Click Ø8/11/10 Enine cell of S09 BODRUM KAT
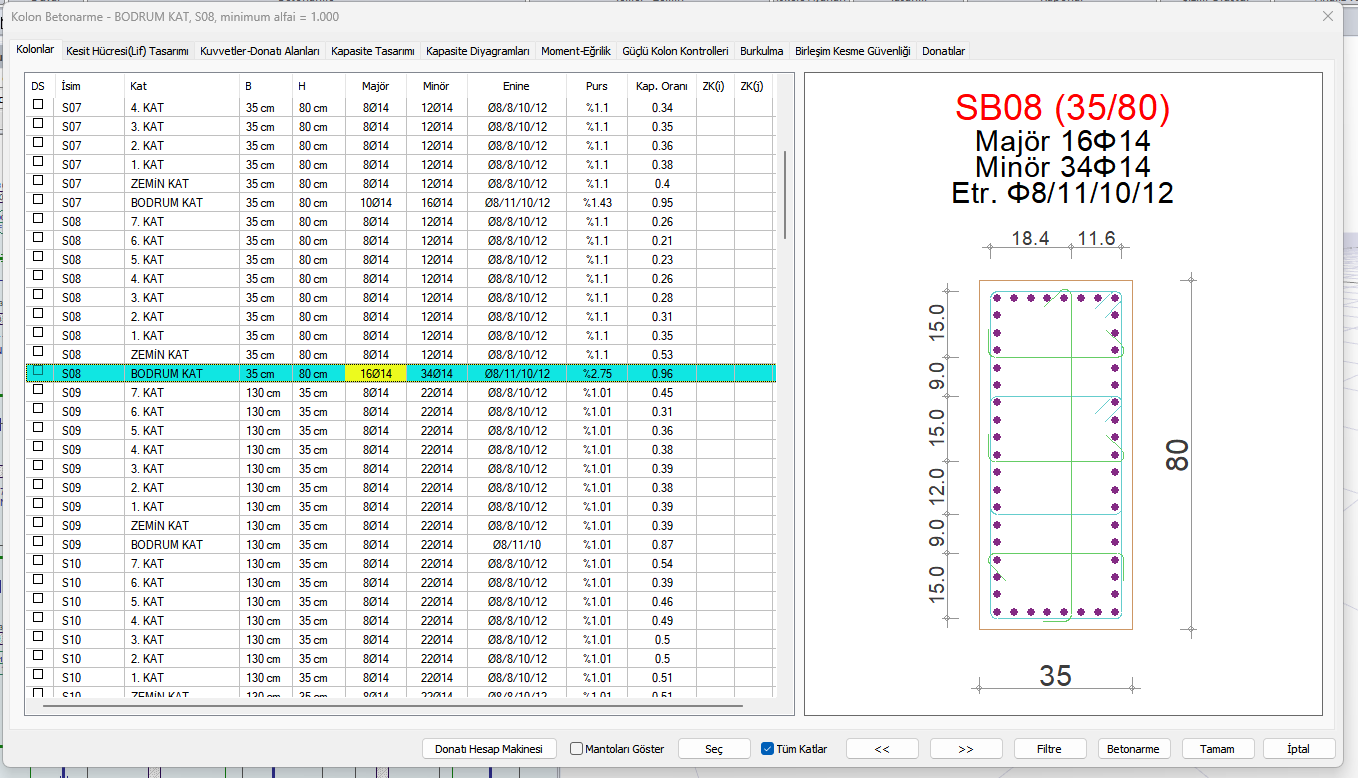 point(517,545)
